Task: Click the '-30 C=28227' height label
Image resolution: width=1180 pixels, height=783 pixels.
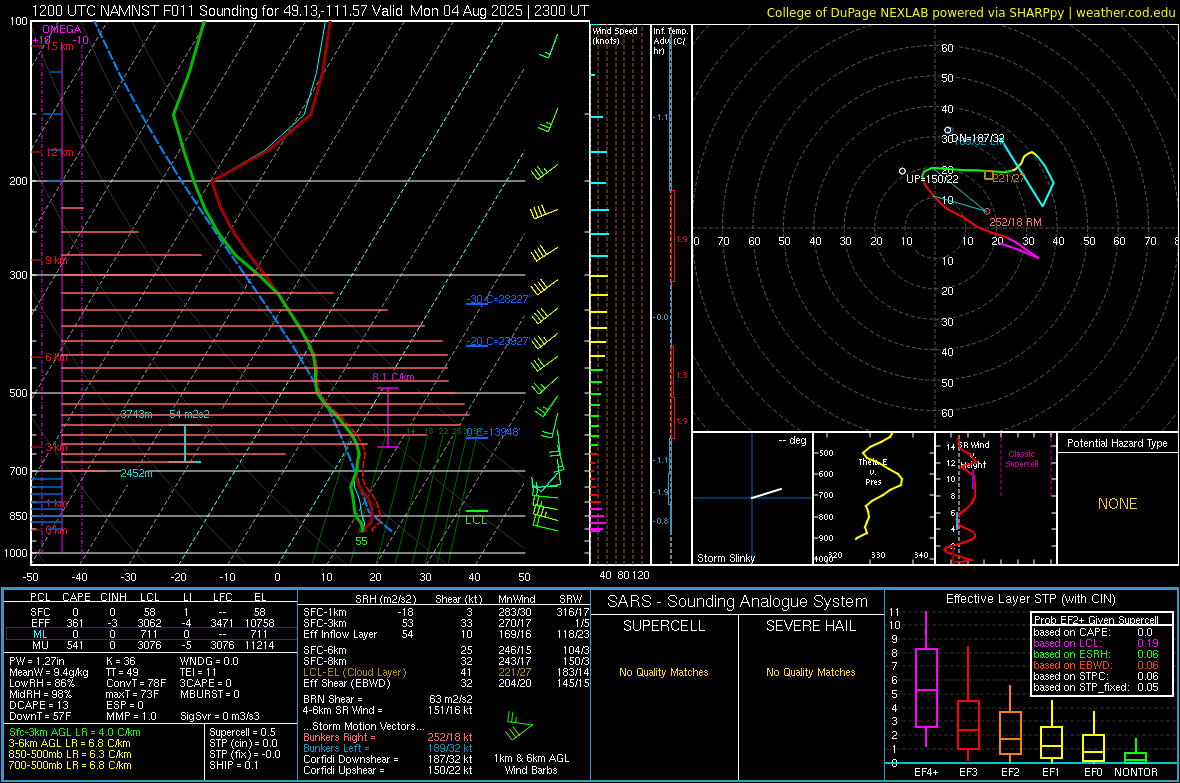Action: (x=498, y=299)
